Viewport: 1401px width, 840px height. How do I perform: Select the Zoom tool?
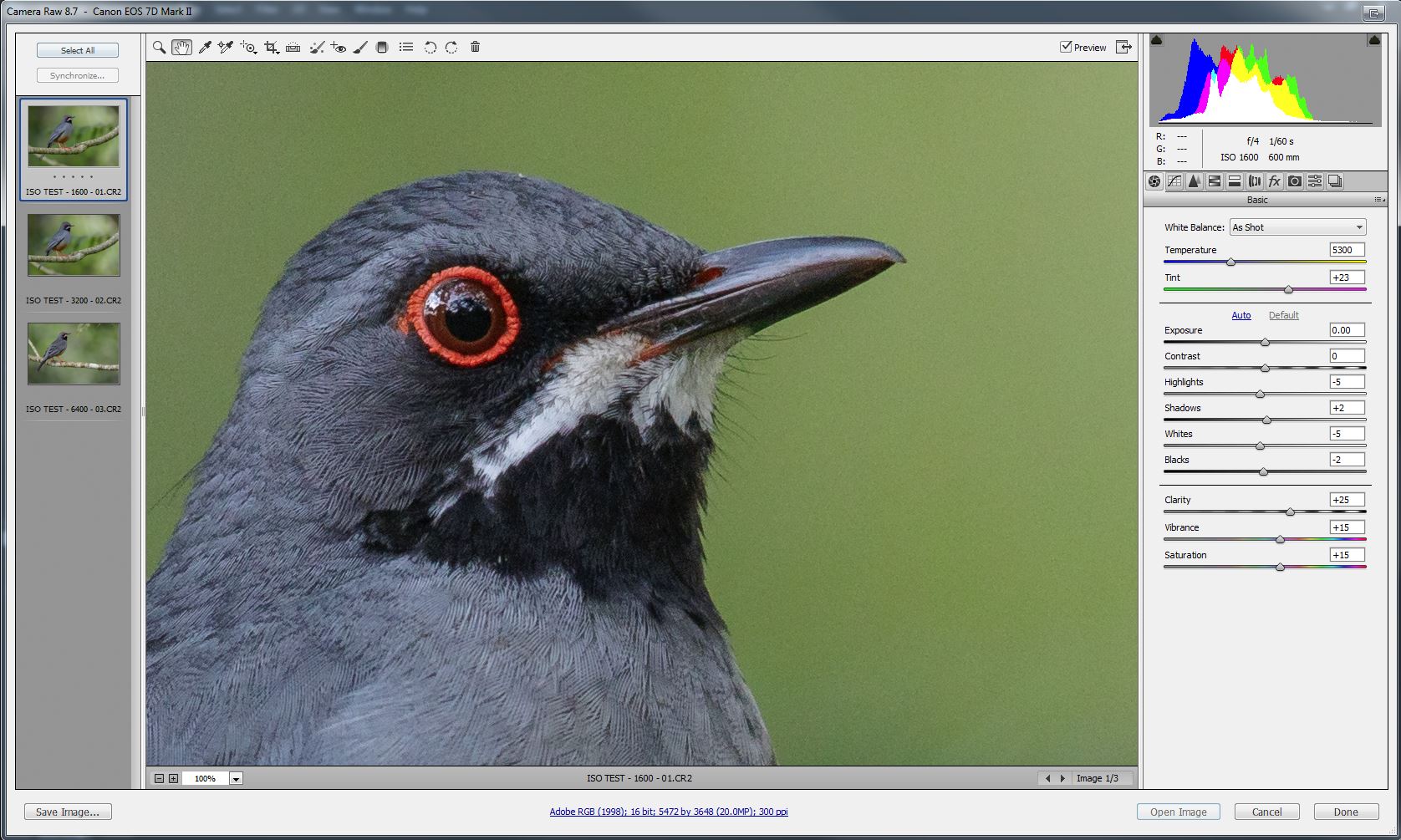pyautogui.click(x=159, y=48)
